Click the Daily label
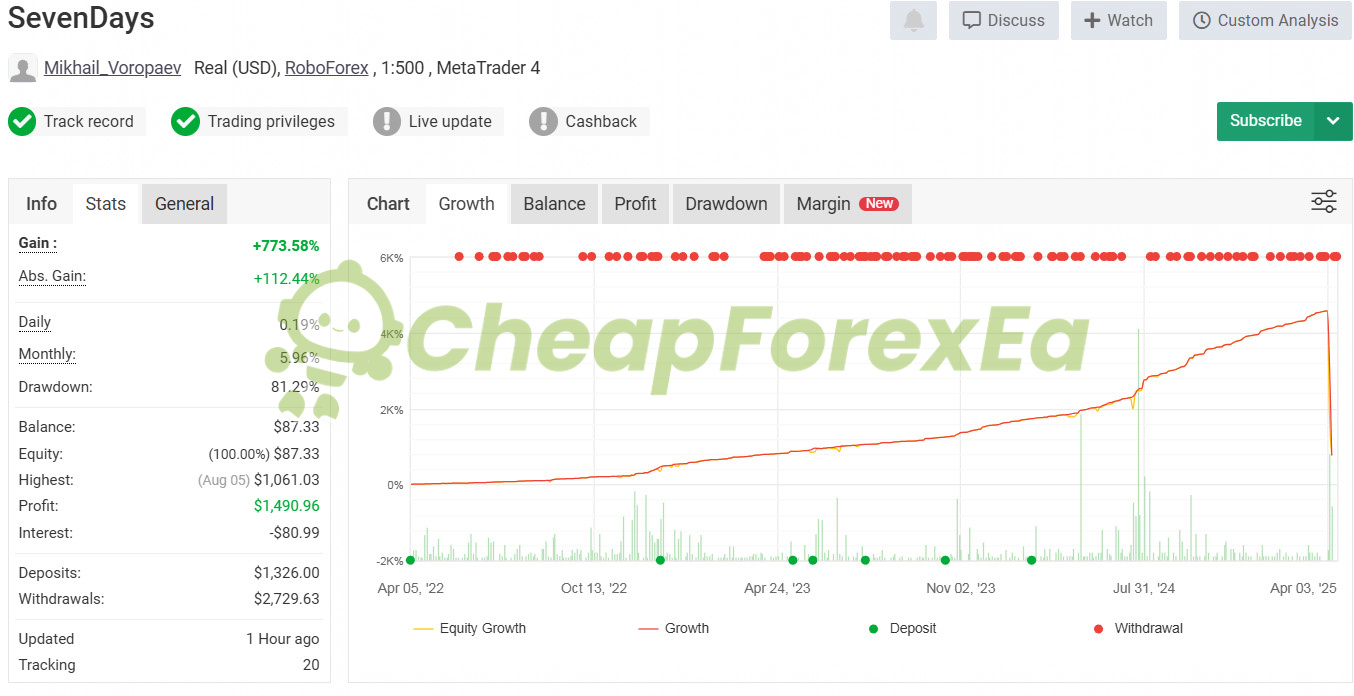Image resolution: width=1354 pixels, height=696 pixels. [x=35, y=322]
